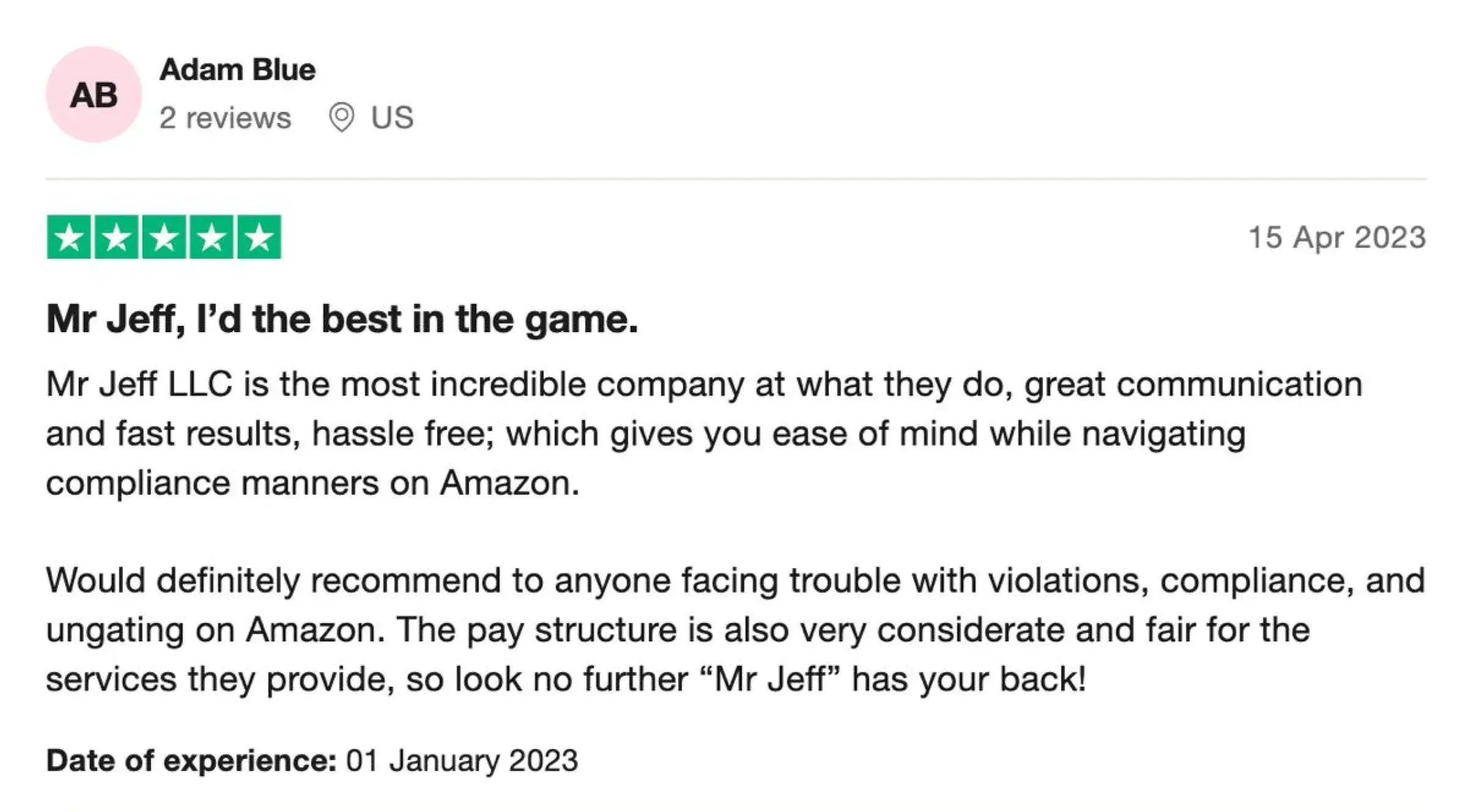Screen dimensions: 1475x812
Task: Click the AB profile avatar circle
Action: [x=94, y=95]
